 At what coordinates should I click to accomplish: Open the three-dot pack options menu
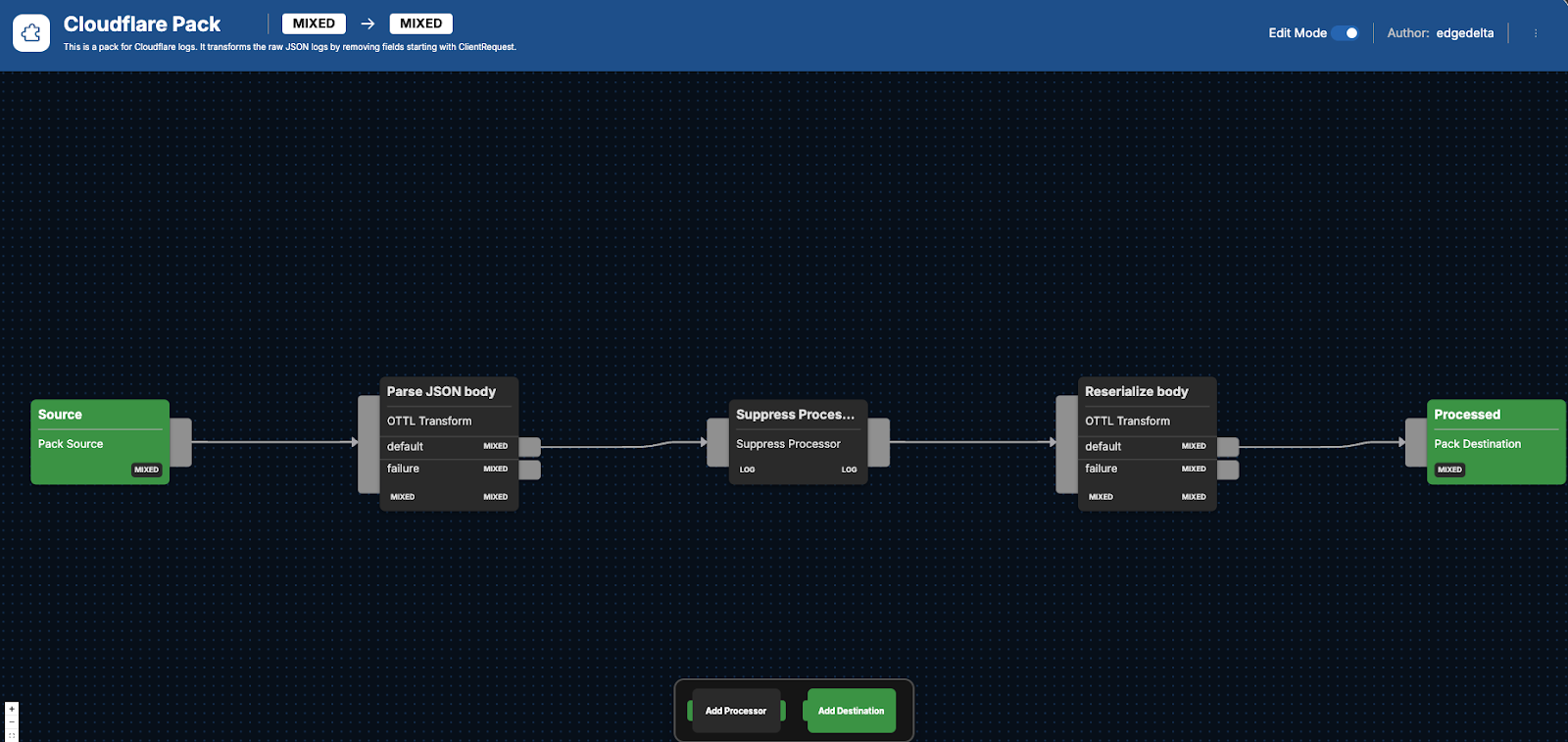[1536, 33]
